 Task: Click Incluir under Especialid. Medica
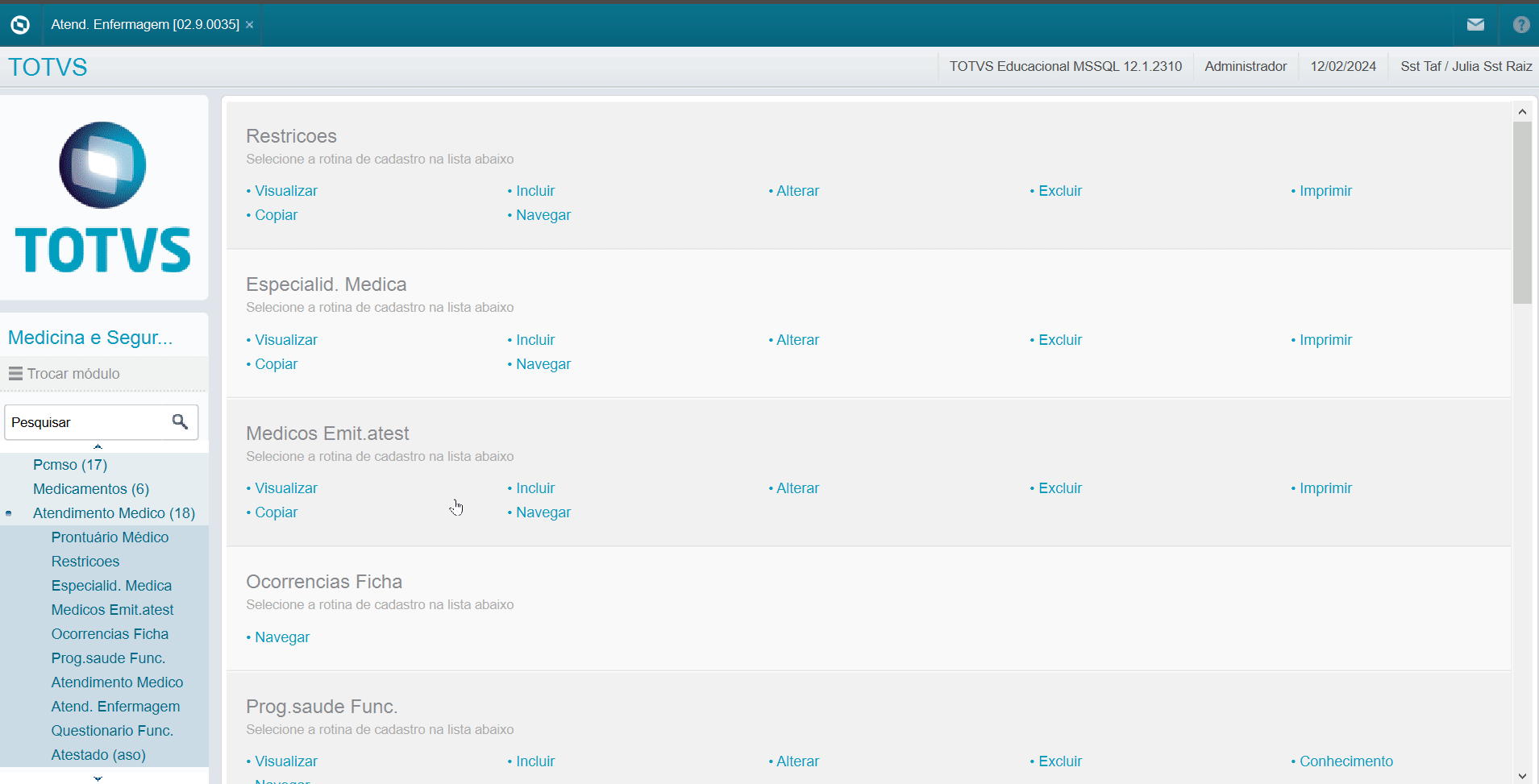535,340
